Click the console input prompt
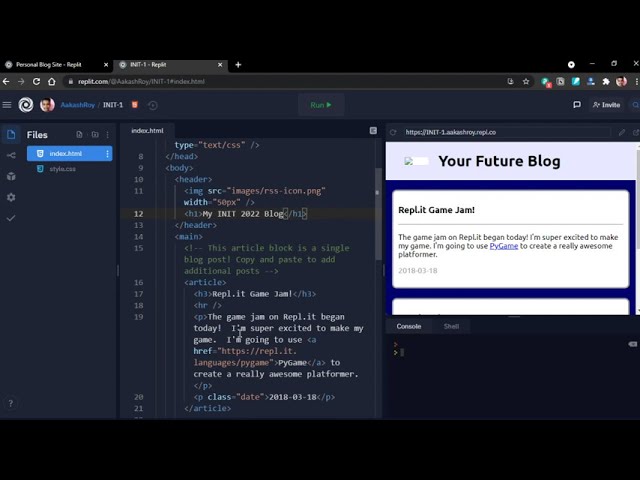The image size is (640, 480). (x=402, y=352)
